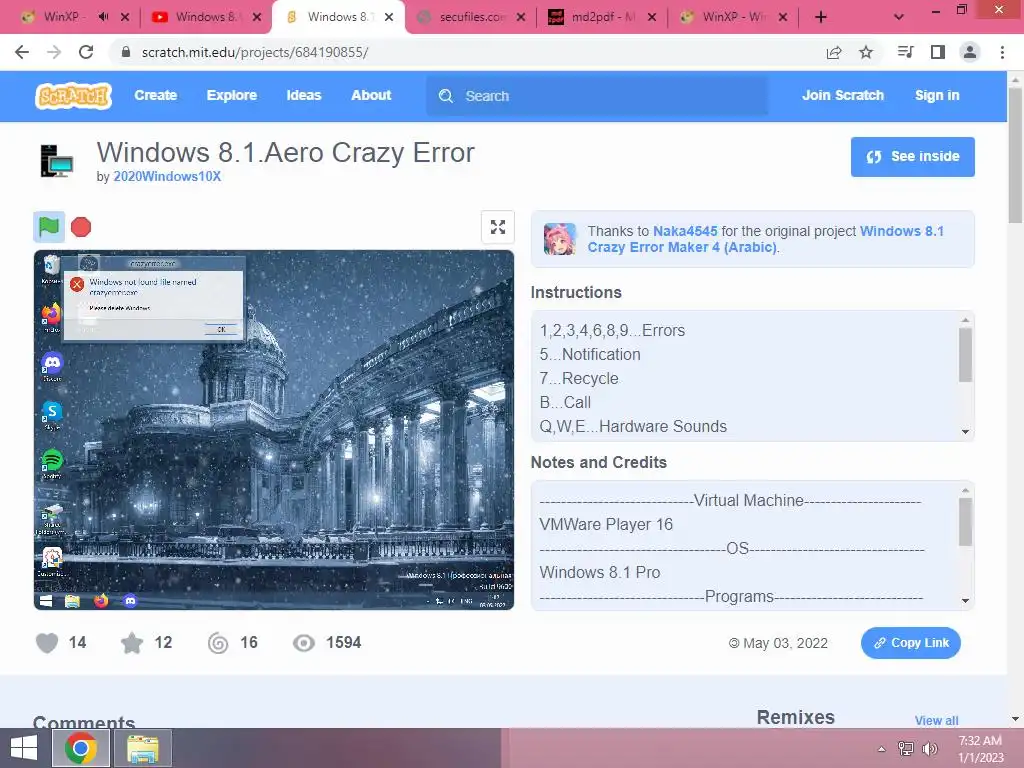Go back to previous page
The width and height of the screenshot is (1024, 768).
pos(22,52)
